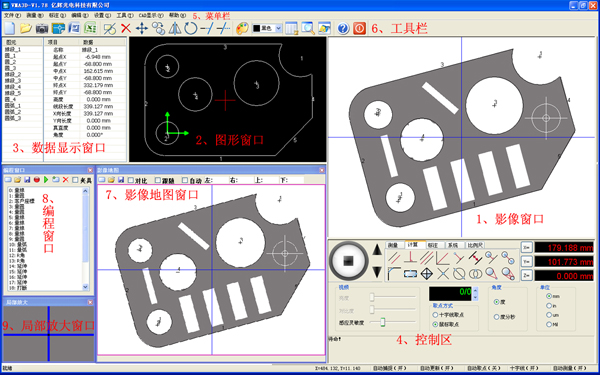Toggle the 夹具 checkbox in programming window
The image size is (600, 375).
point(75,180)
